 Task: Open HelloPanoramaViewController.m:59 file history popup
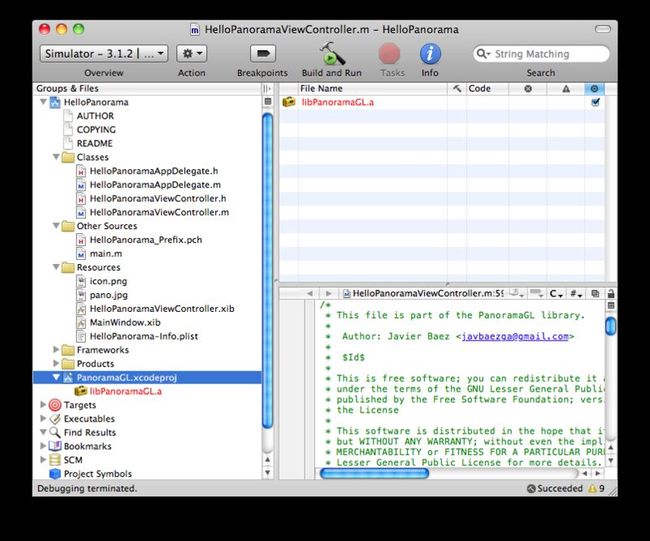coord(423,294)
